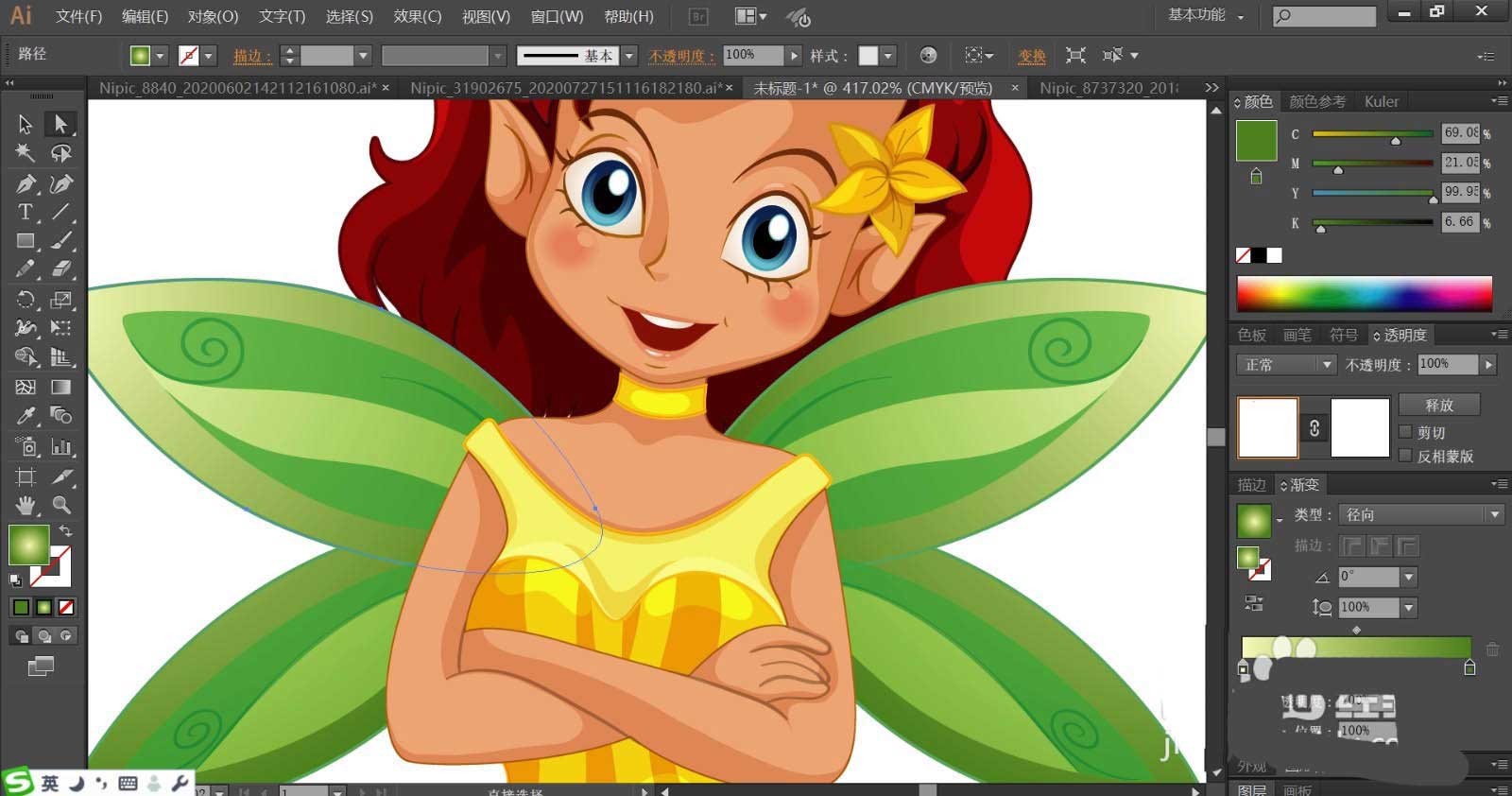Select the Pen tool

click(26, 183)
